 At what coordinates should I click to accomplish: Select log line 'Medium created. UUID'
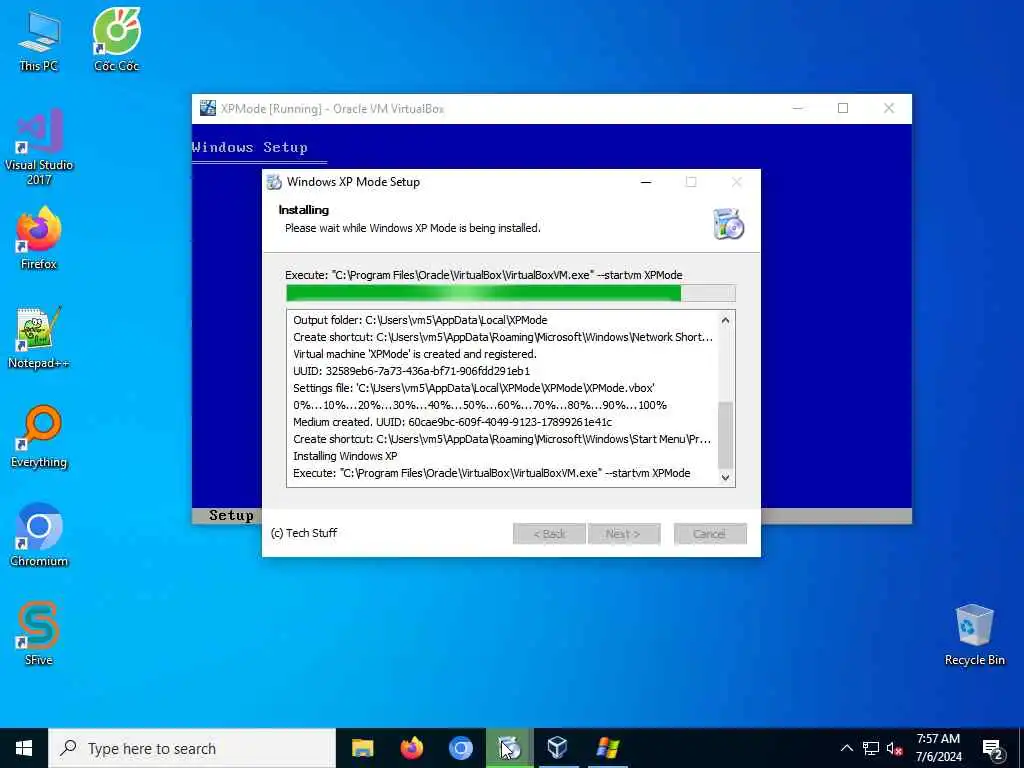point(453,422)
